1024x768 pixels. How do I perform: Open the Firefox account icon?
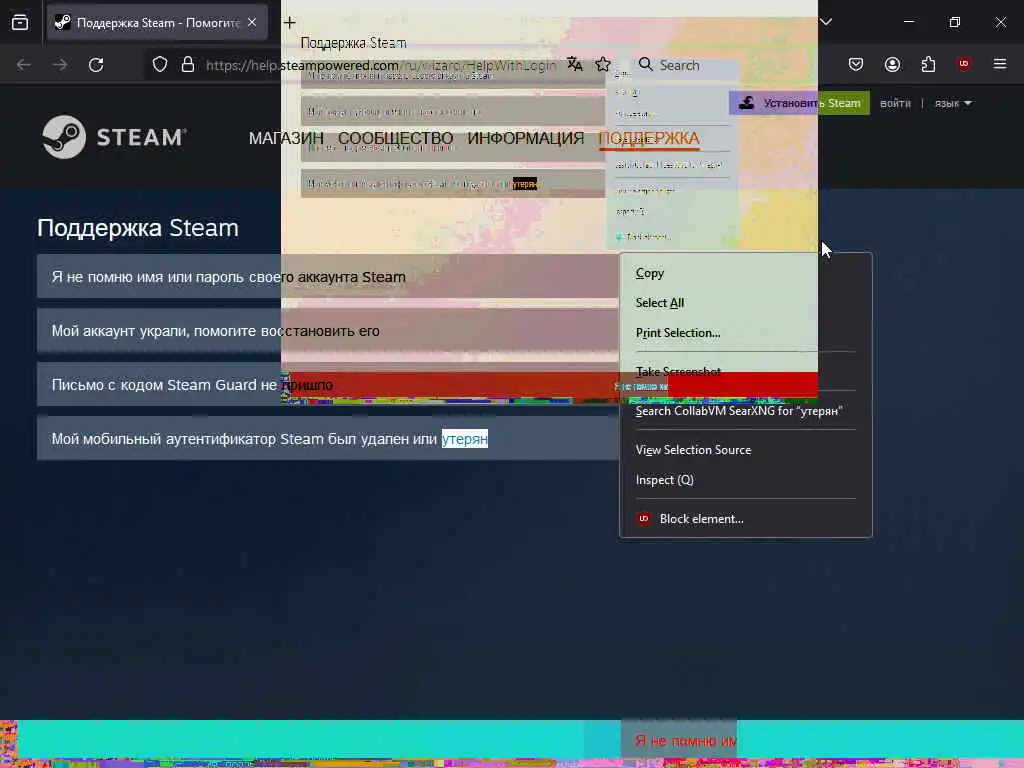point(892,64)
